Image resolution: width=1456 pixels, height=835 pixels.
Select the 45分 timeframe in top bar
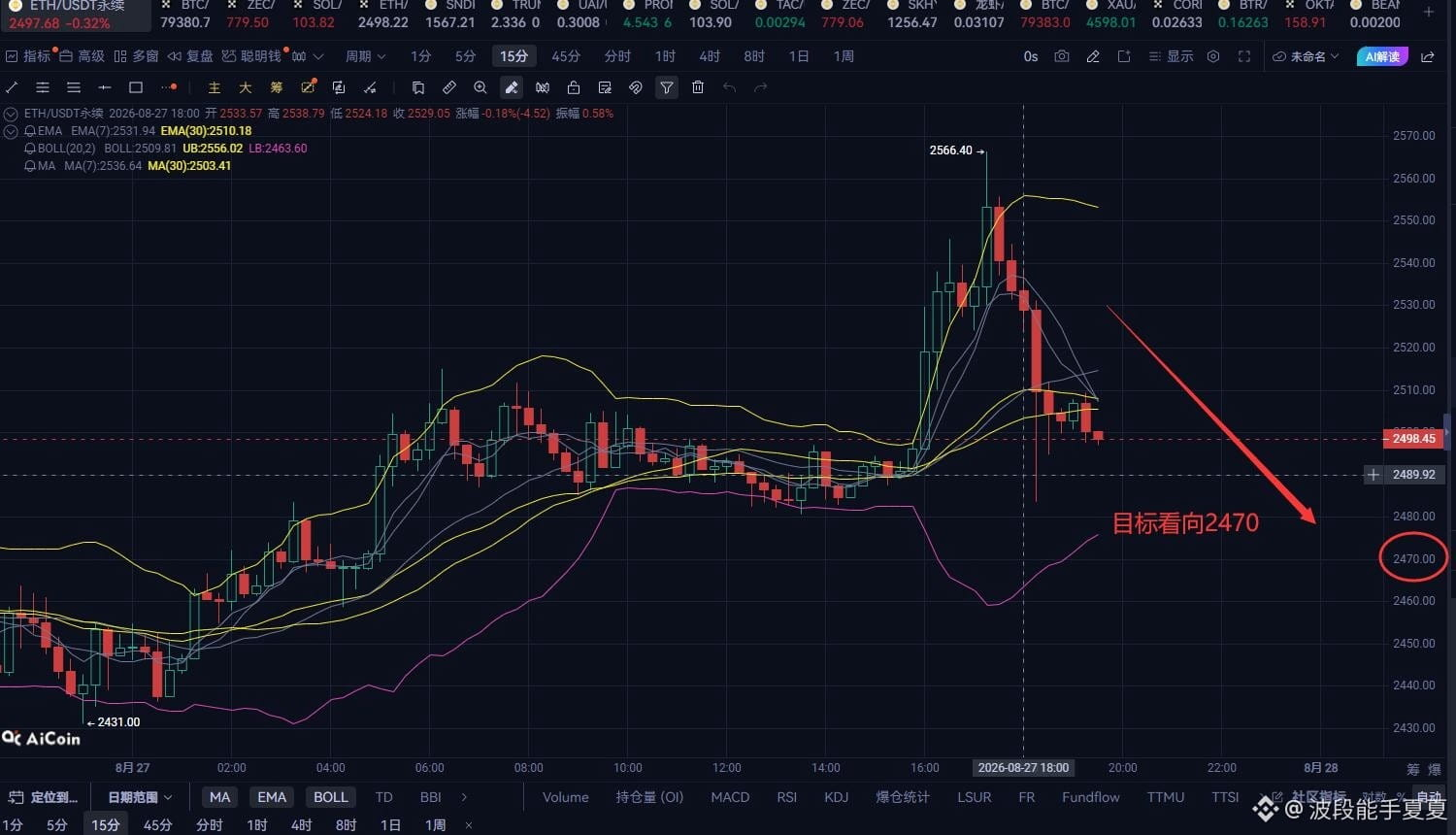coord(566,56)
